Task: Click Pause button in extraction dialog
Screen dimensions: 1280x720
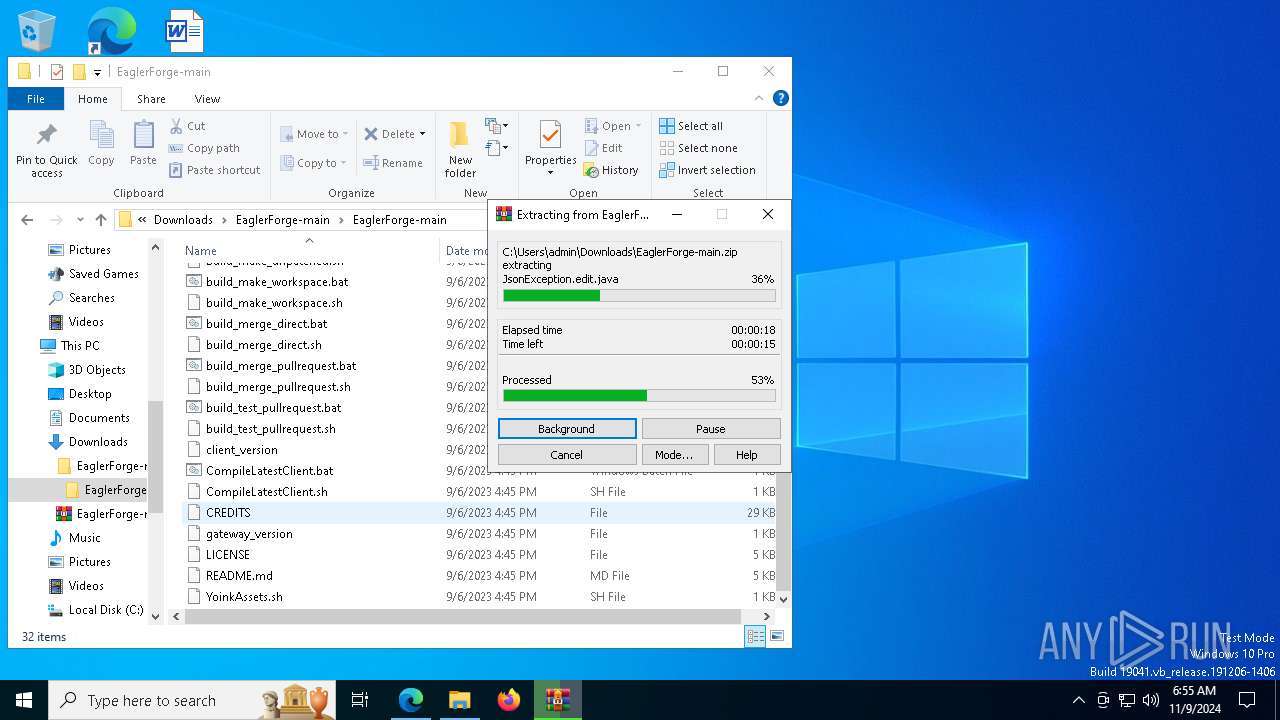Action: click(711, 429)
